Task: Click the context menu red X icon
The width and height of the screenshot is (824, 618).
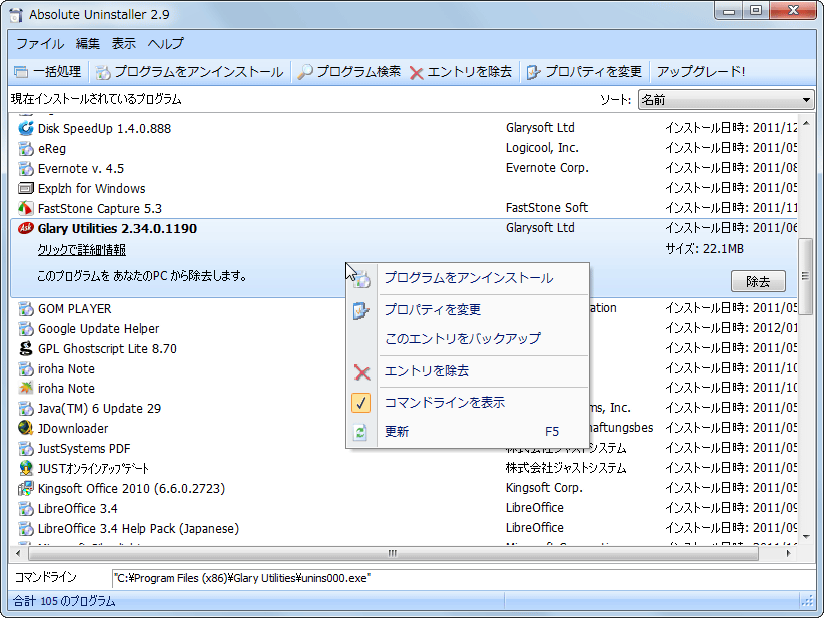Action: point(362,373)
